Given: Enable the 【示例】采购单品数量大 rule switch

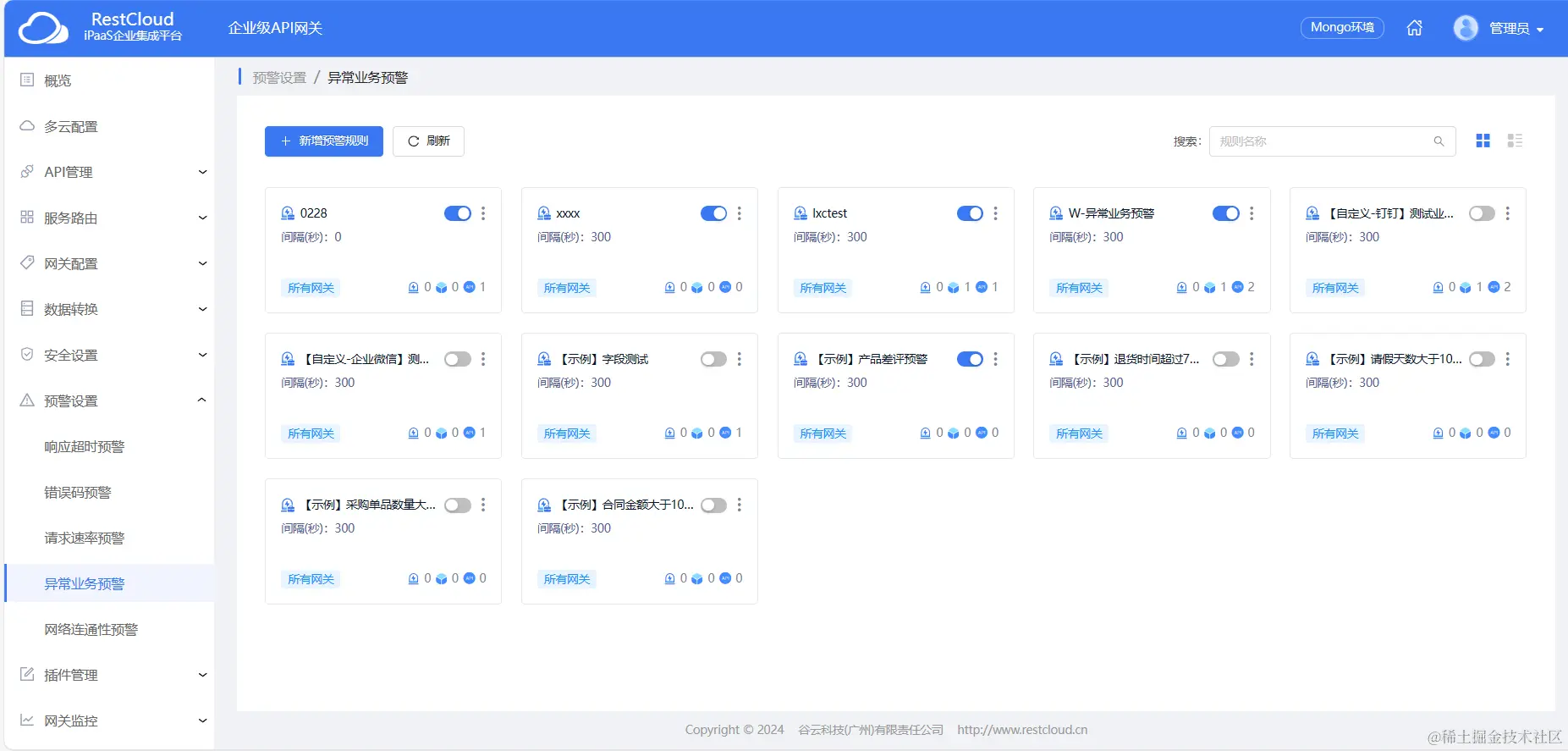Looking at the screenshot, I should (458, 505).
